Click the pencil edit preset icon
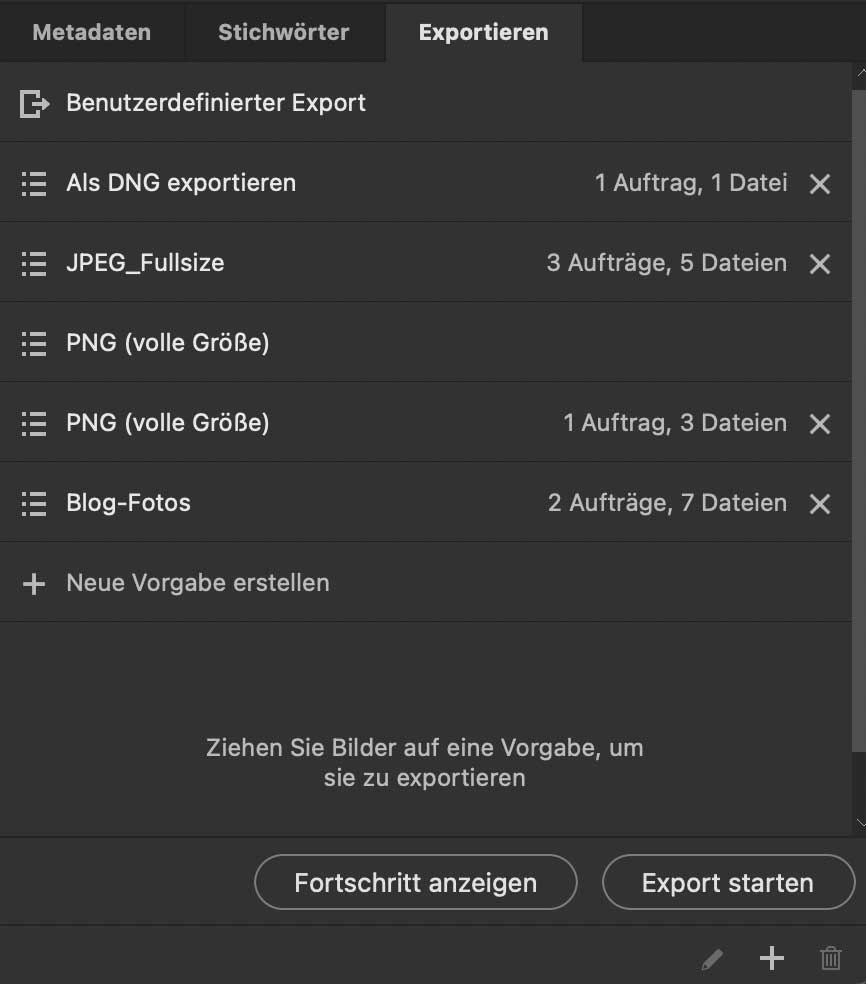 (712, 960)
